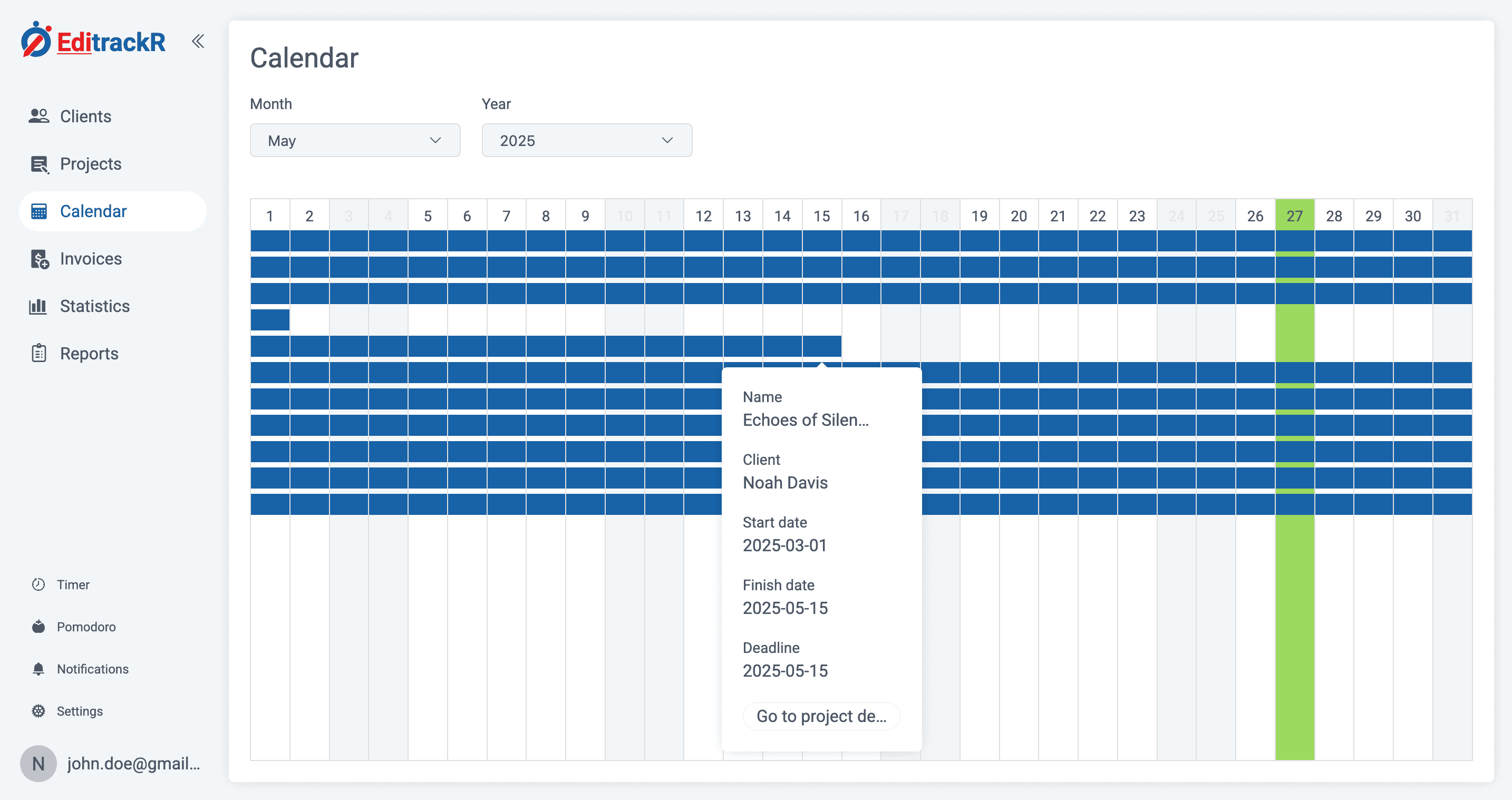The image size is (1512, 800).
Task: Open the Month dropdown showing May
Action: pyautogui.click(x=354, y=140)
